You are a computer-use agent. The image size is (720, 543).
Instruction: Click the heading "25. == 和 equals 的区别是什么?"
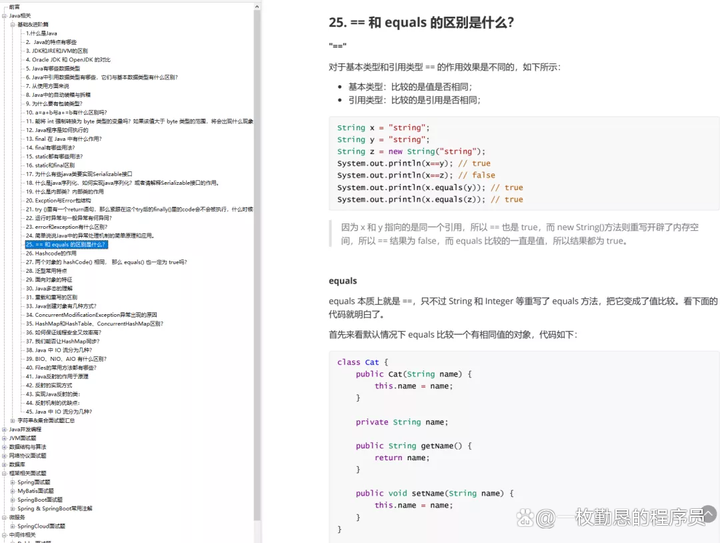421,22
